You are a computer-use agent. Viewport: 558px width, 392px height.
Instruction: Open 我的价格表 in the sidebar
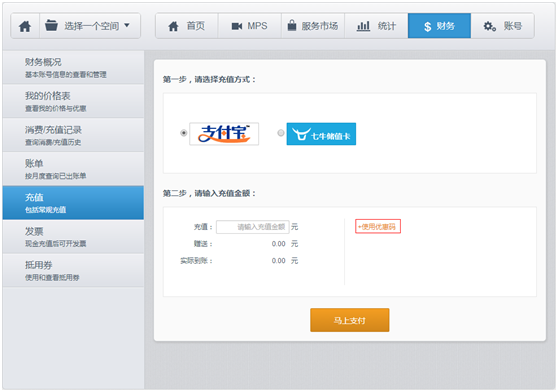pos(73,101)
